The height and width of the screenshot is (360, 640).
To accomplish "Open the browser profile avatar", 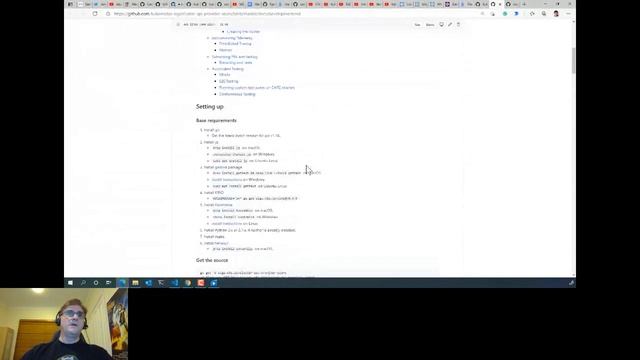I will point(556,13).
